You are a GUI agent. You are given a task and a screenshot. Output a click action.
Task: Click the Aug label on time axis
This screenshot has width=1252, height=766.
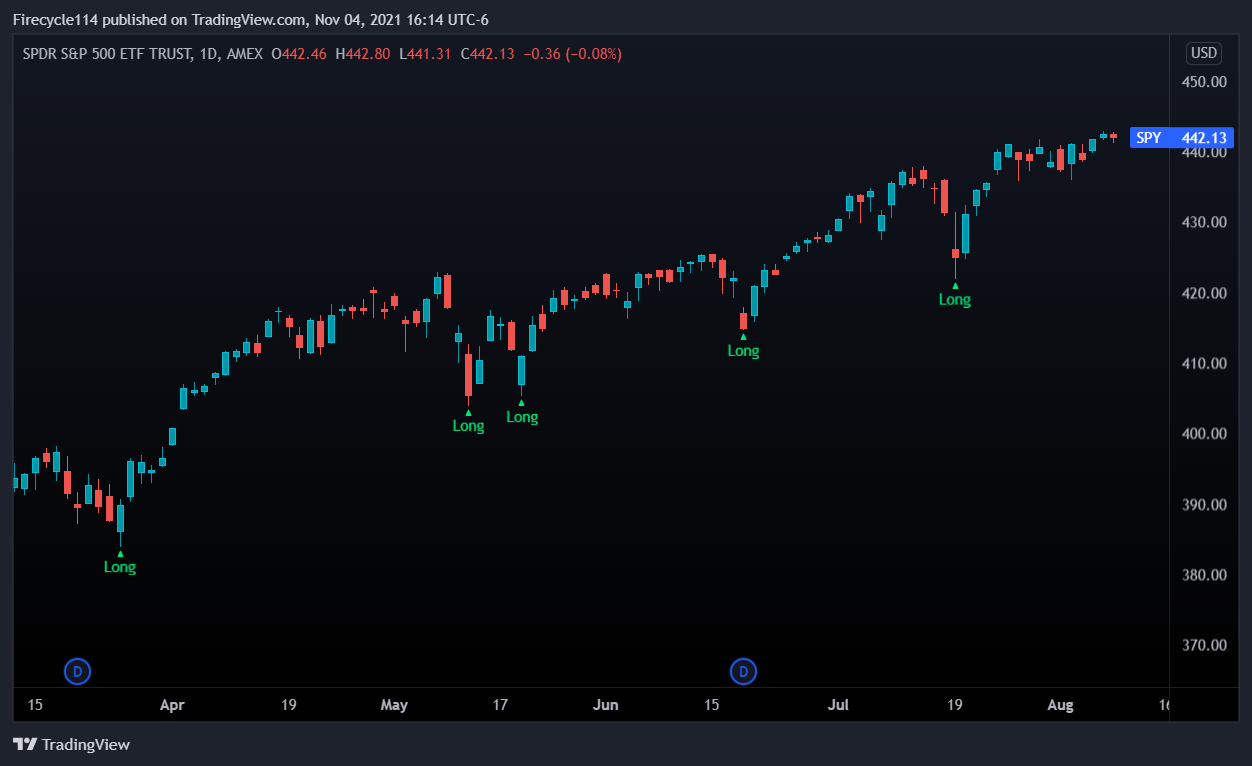[1060, 705]
